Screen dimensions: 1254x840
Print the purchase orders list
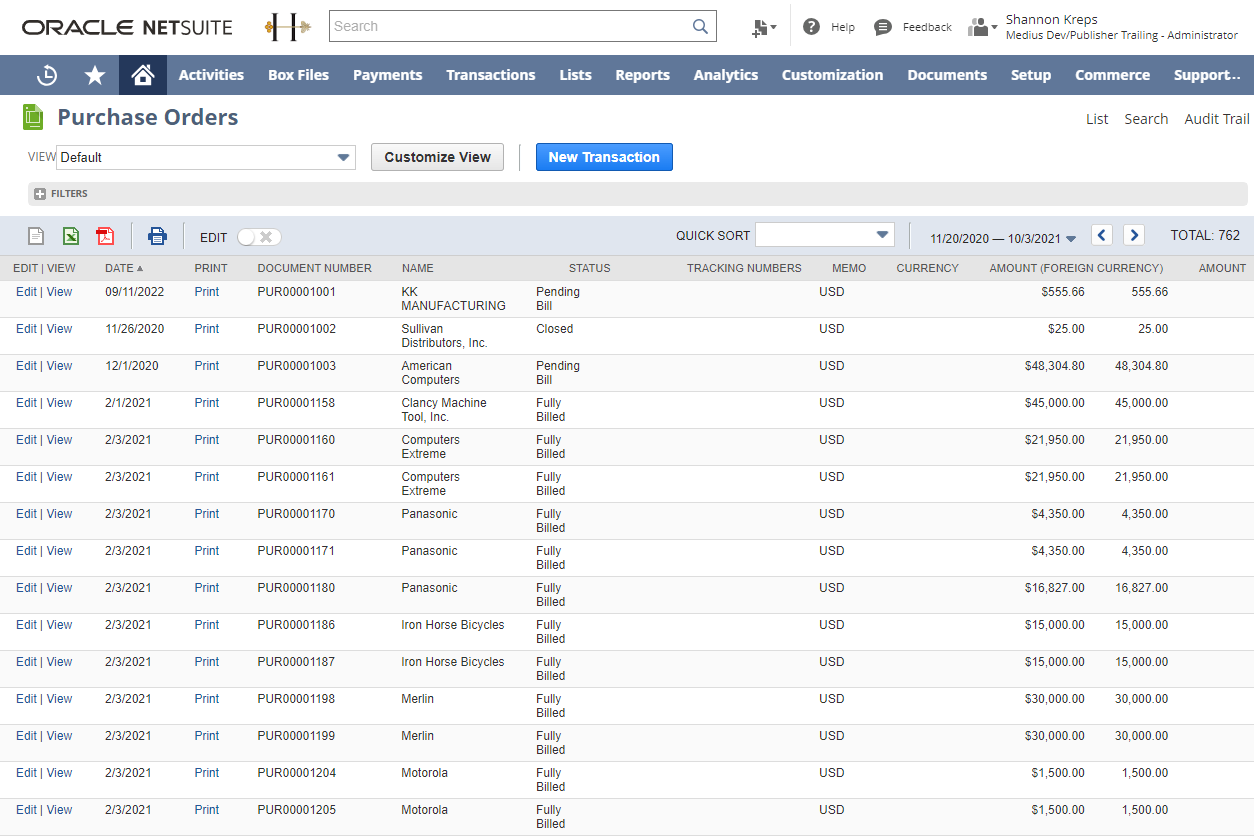(157, 236)
